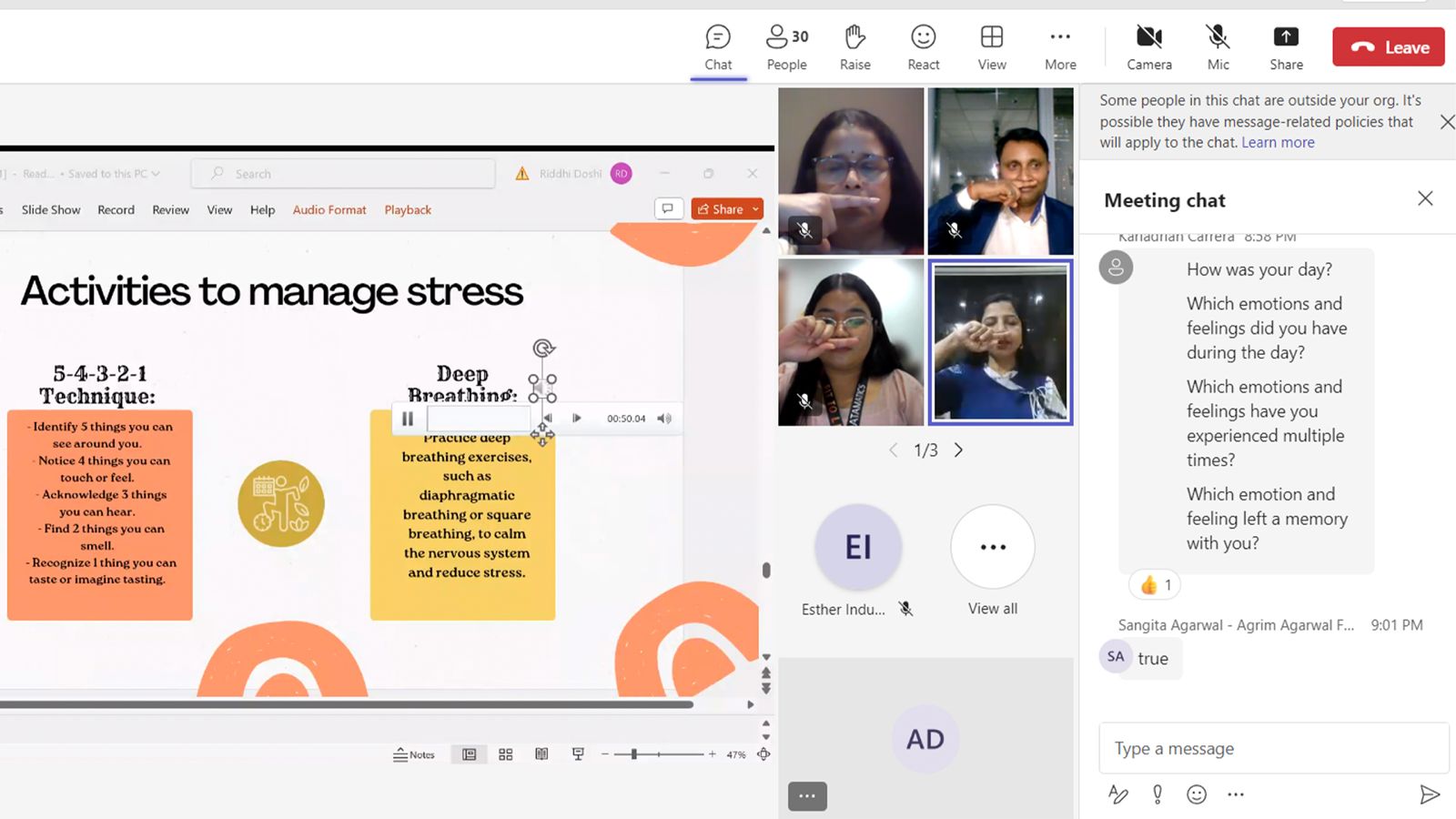Screen dimensions: 1456x819
Task: Click the Type a message field
Action: point(1272,748)
